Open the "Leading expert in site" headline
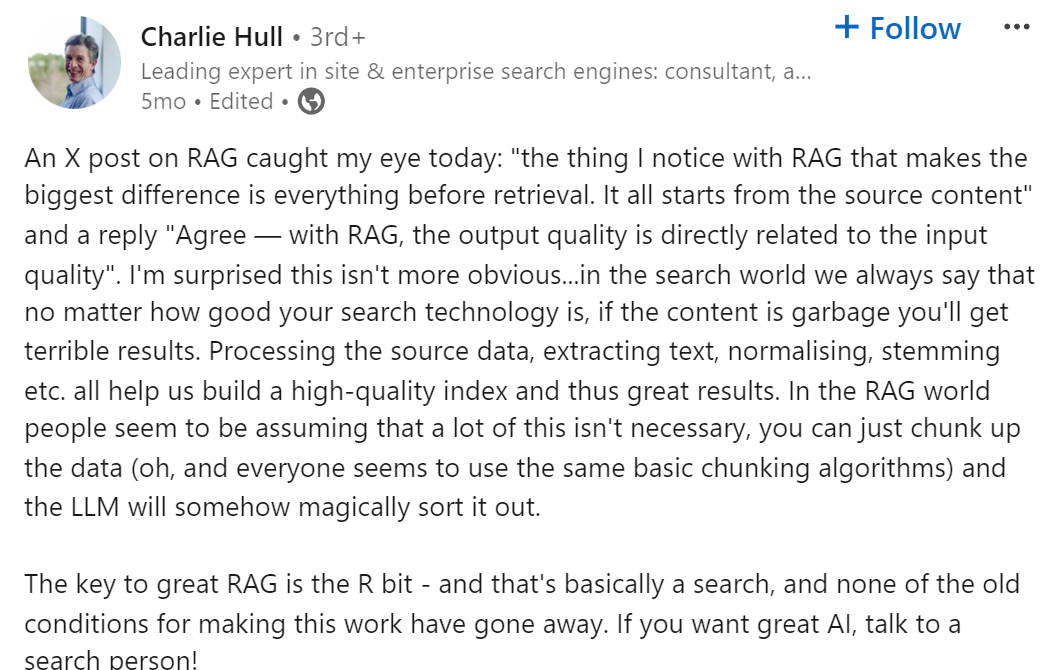Screen dimensions: 1064x670 pos(300,71)
